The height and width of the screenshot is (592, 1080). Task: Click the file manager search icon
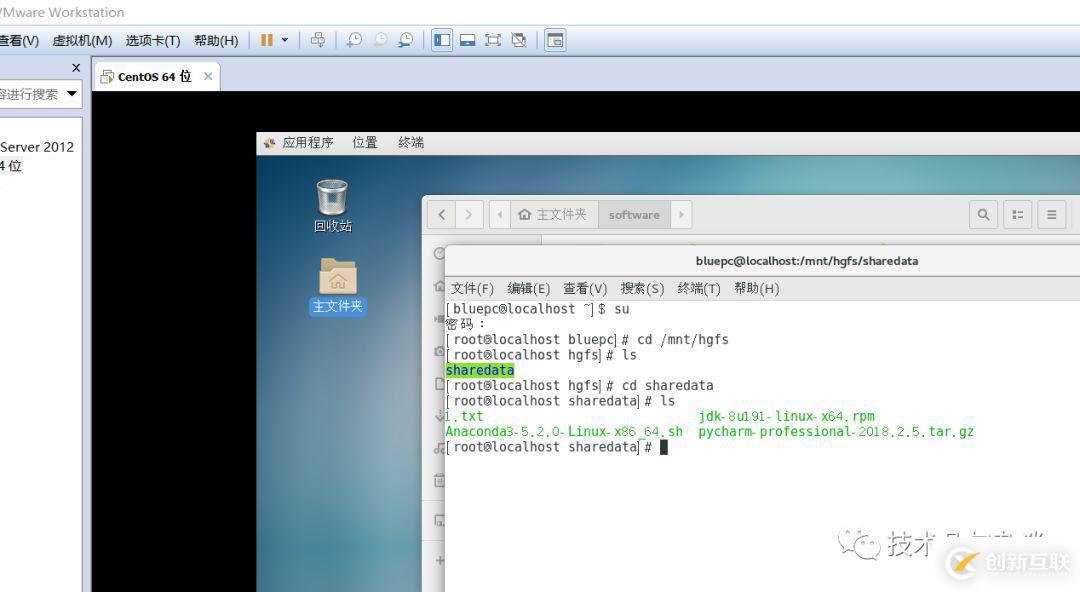click(x=984, y=214)
